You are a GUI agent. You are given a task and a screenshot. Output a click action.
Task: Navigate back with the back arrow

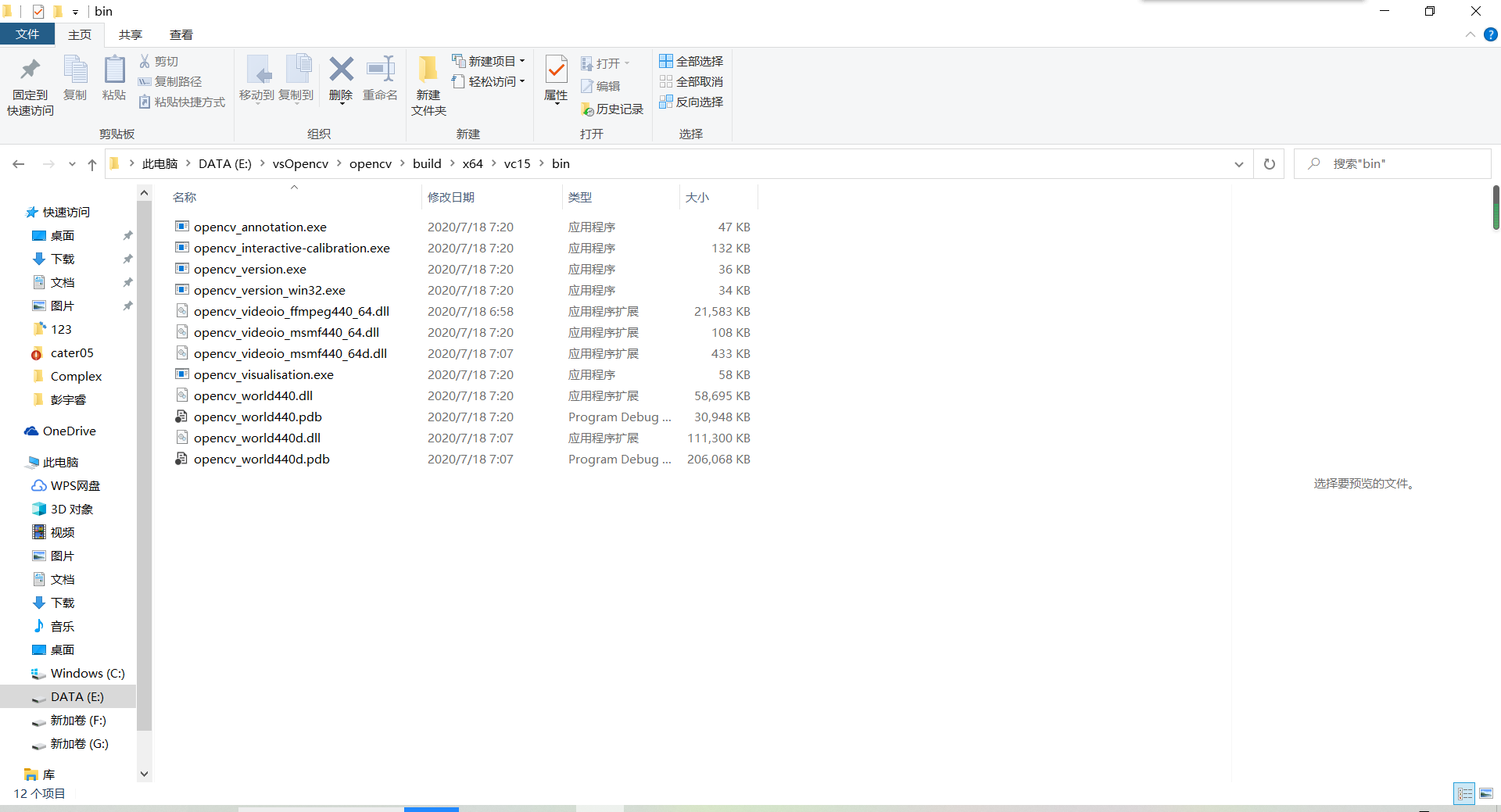click(x=19, y=164)
